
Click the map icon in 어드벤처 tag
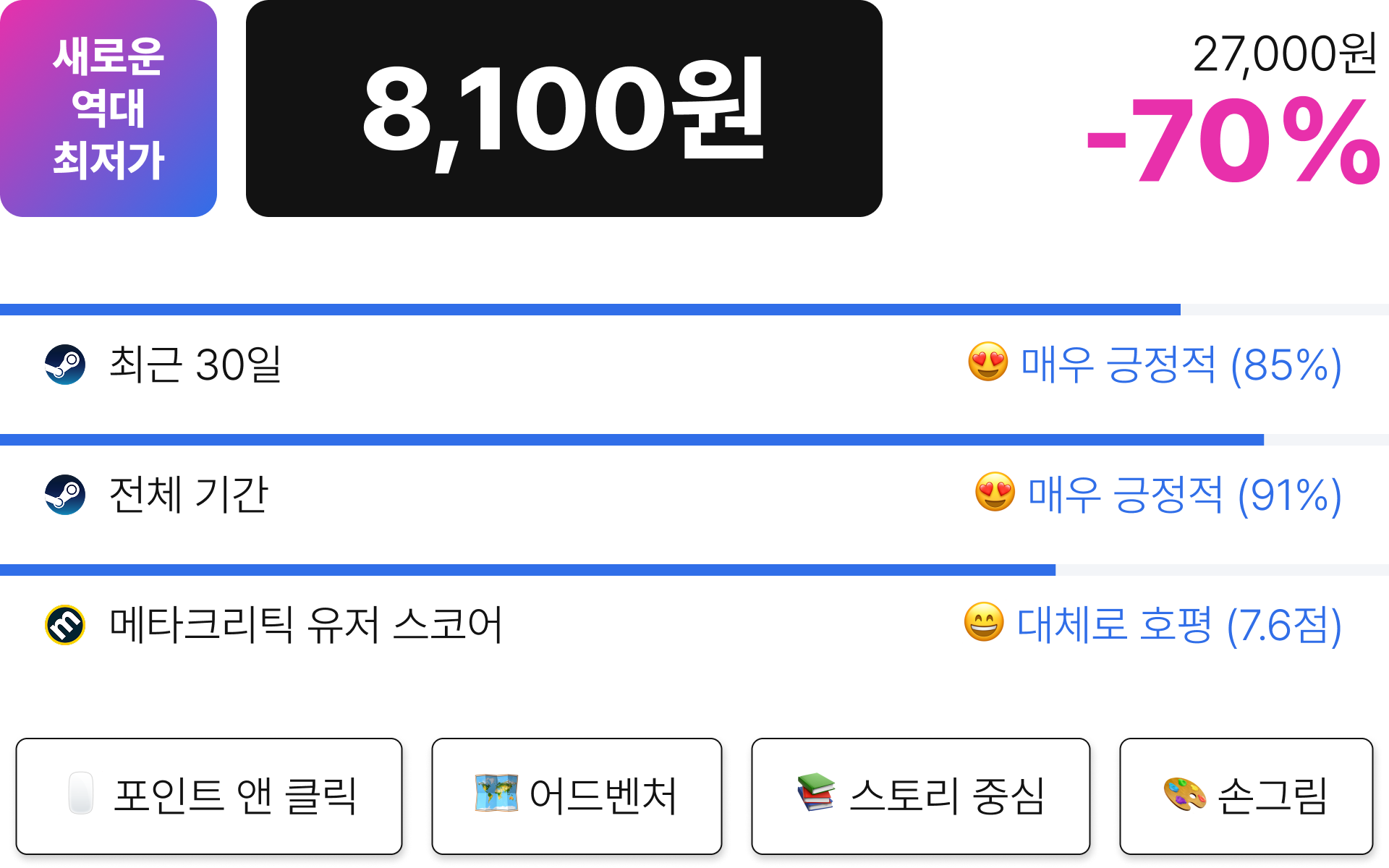(x=496, y=793)
